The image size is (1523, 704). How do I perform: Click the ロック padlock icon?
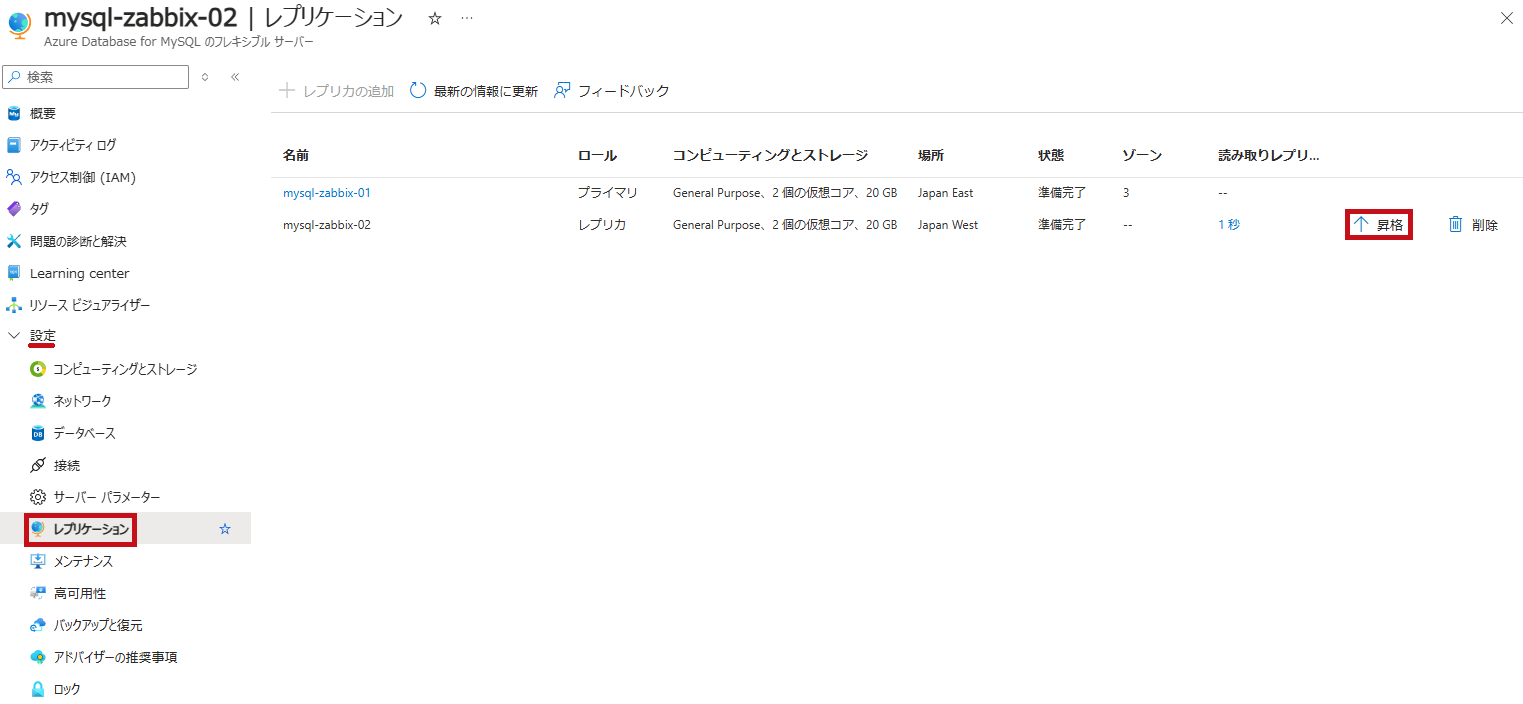(38, 689)
